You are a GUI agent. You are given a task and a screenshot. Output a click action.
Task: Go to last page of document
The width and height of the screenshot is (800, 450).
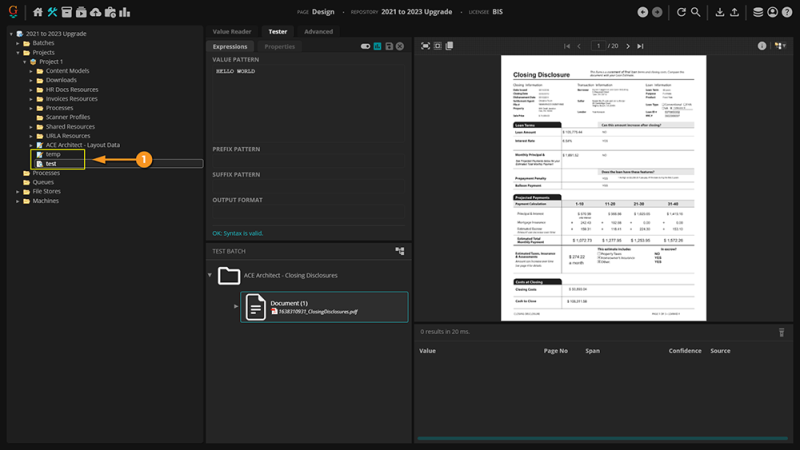tap(640, 46)
